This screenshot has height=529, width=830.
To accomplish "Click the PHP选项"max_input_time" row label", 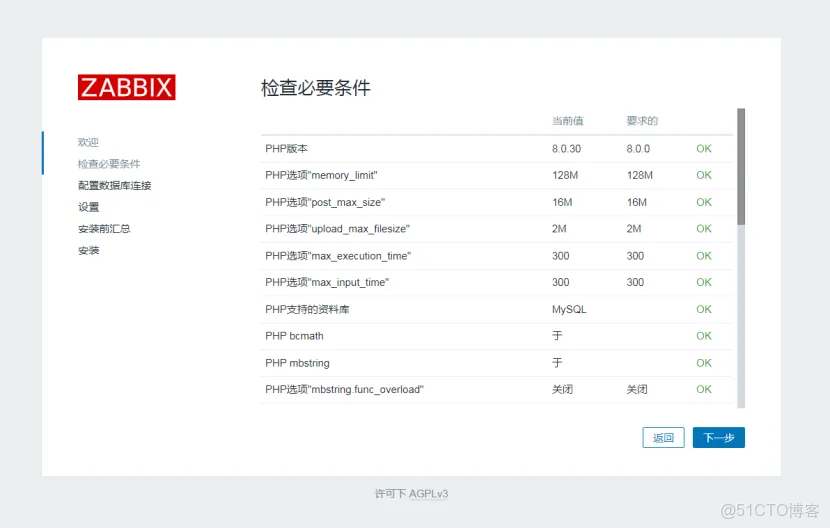I will tap(327, 282).
